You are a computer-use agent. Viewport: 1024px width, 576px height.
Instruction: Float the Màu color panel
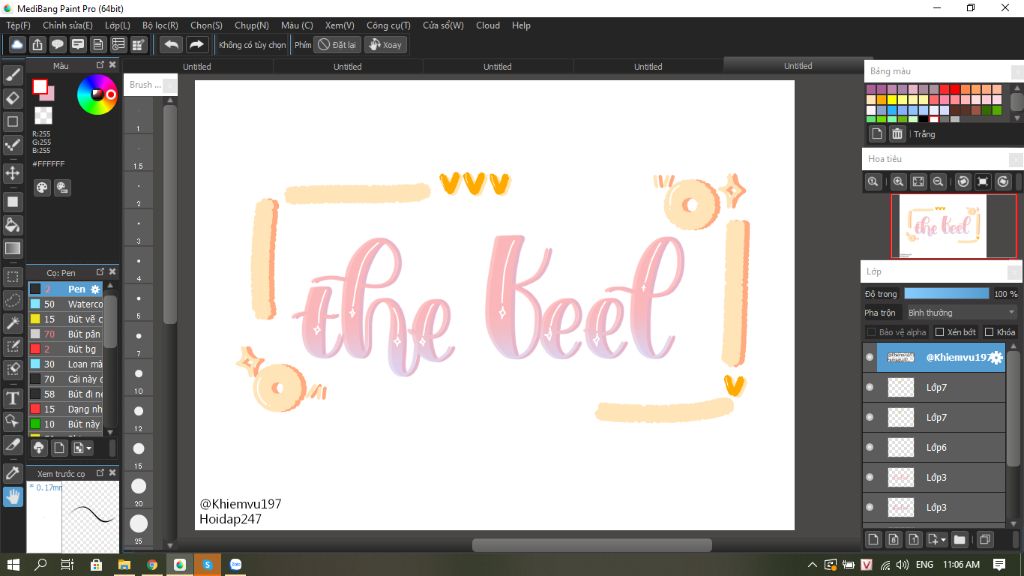click(100, 65)
